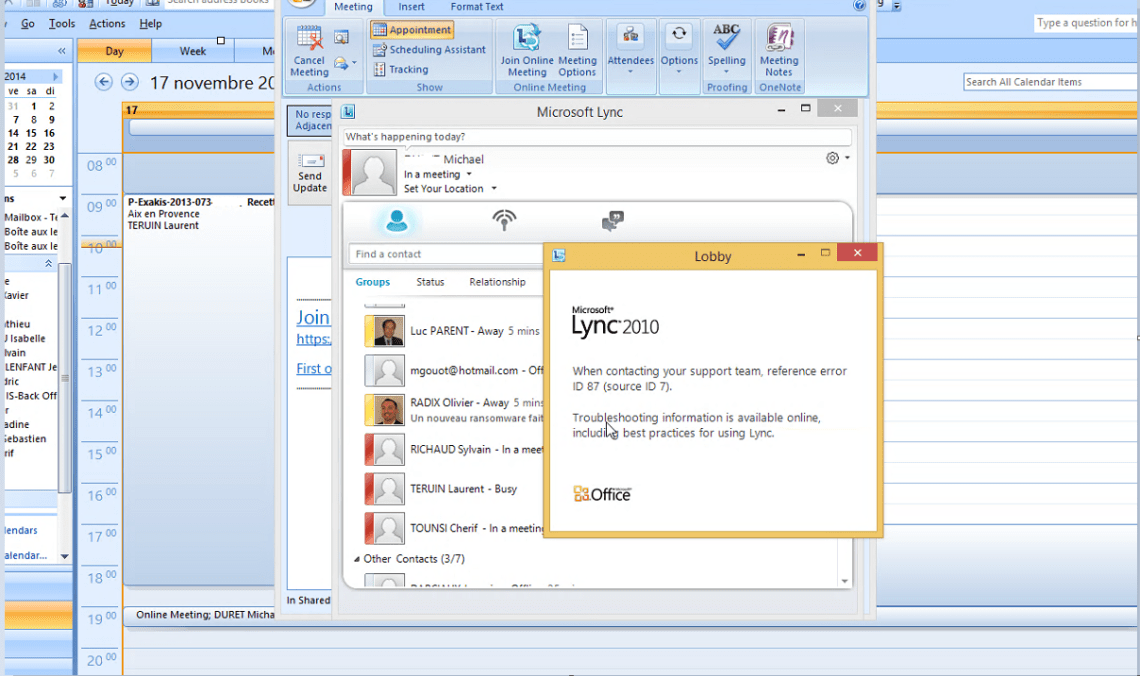Open Meeting Notes in OneNote

coord(778,49)
